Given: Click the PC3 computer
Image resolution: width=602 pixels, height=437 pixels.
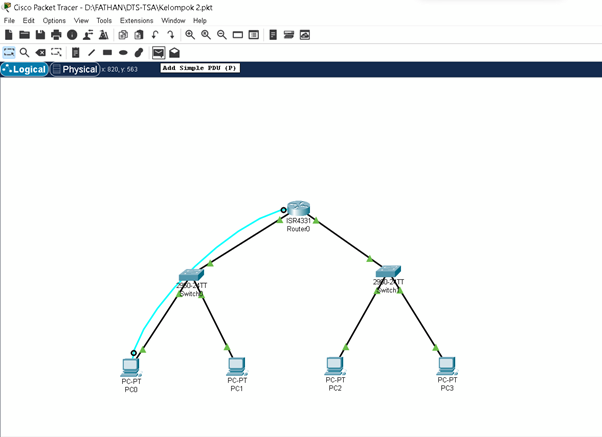Looking at the screenshot, I should [x=447, y=366].
